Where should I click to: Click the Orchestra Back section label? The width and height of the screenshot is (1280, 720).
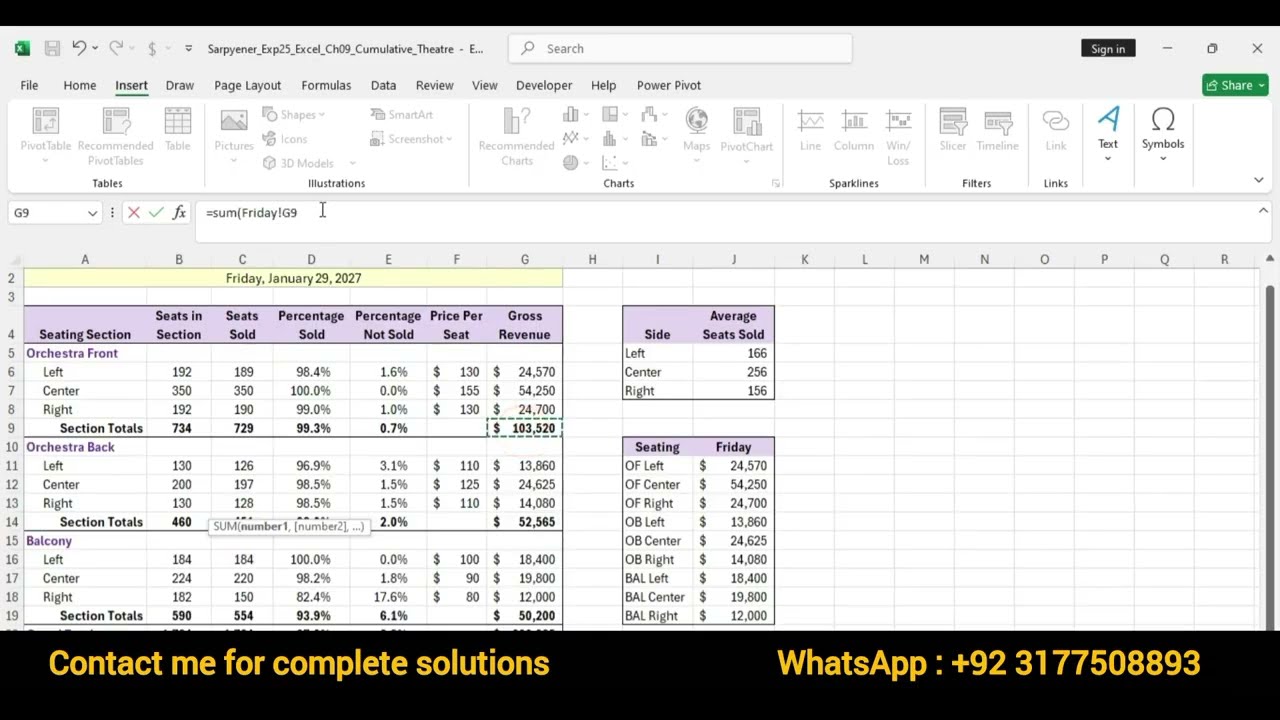pyautogui.click(x=70, y=447)
